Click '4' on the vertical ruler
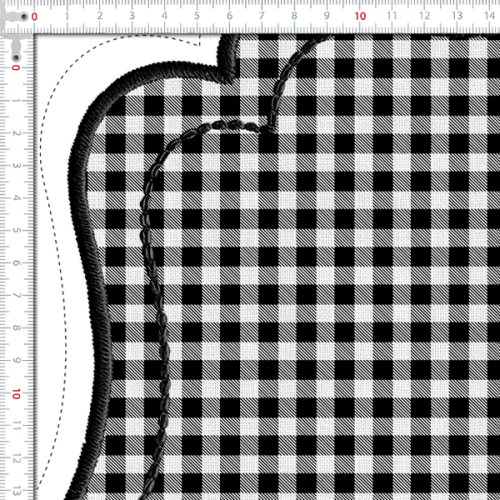This screenshot has width=500, height=500. pyautogui.click(x=16, y=198)
